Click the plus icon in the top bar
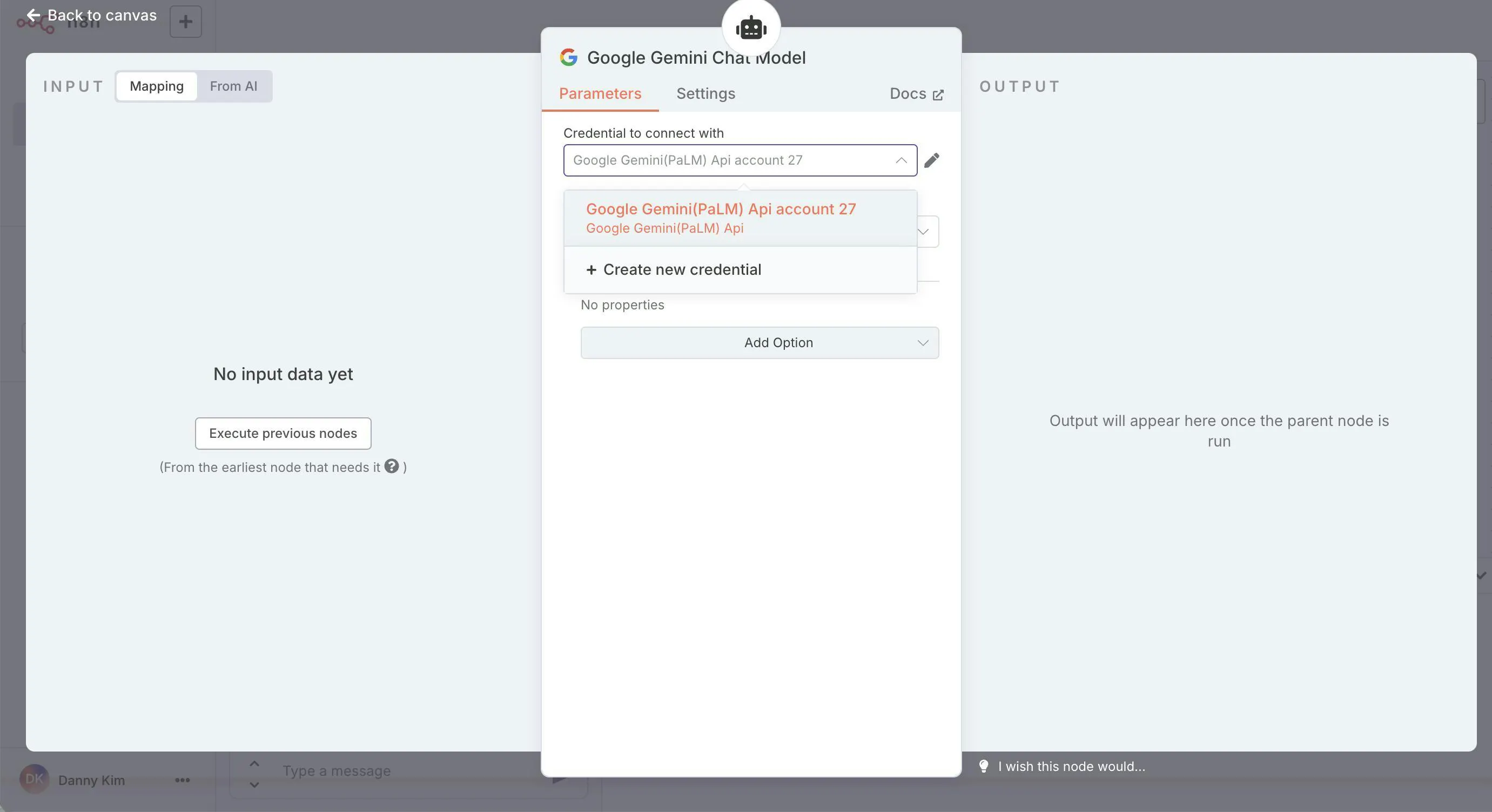The height and width of the screenshot is (812, 1492). (x=185, y=22)
